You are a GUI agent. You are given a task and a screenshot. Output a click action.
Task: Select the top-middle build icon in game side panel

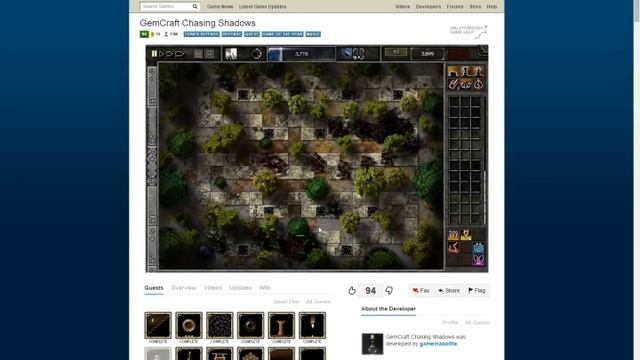[466, 71]
